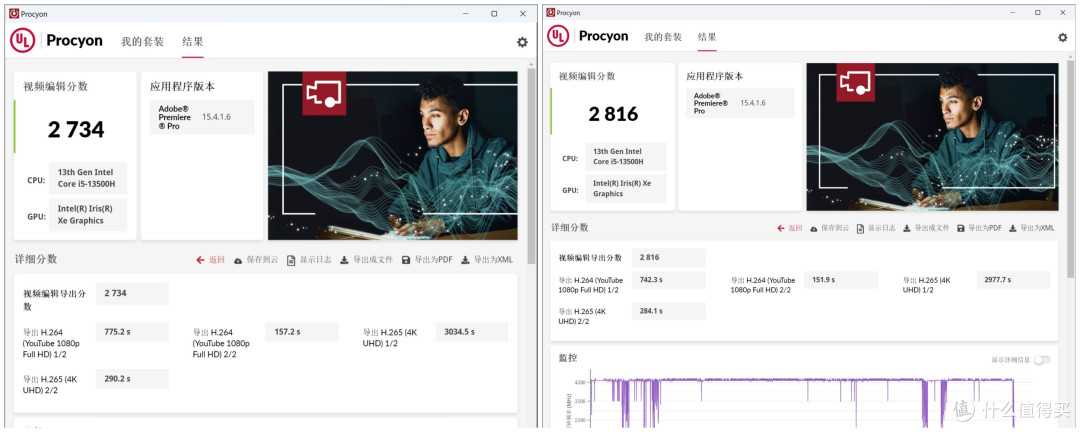
Task: Select 结果 tab in left window
Action: coord(192,41)
